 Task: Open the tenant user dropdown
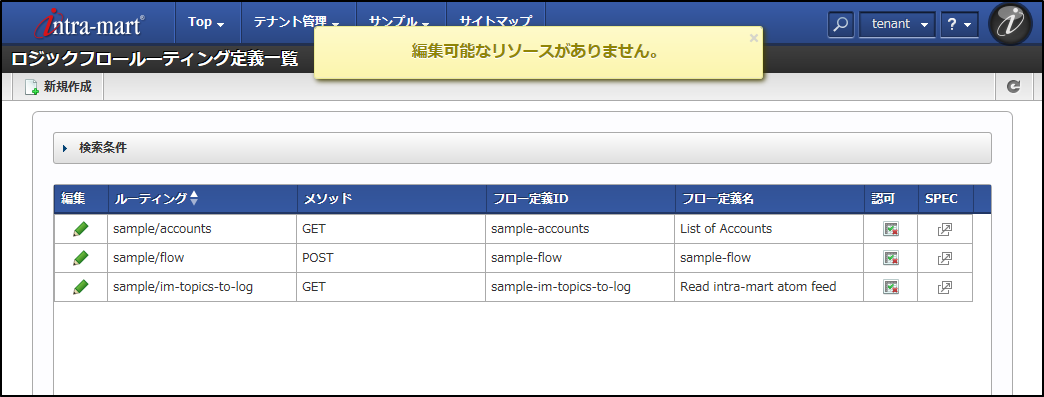(898, 24)
